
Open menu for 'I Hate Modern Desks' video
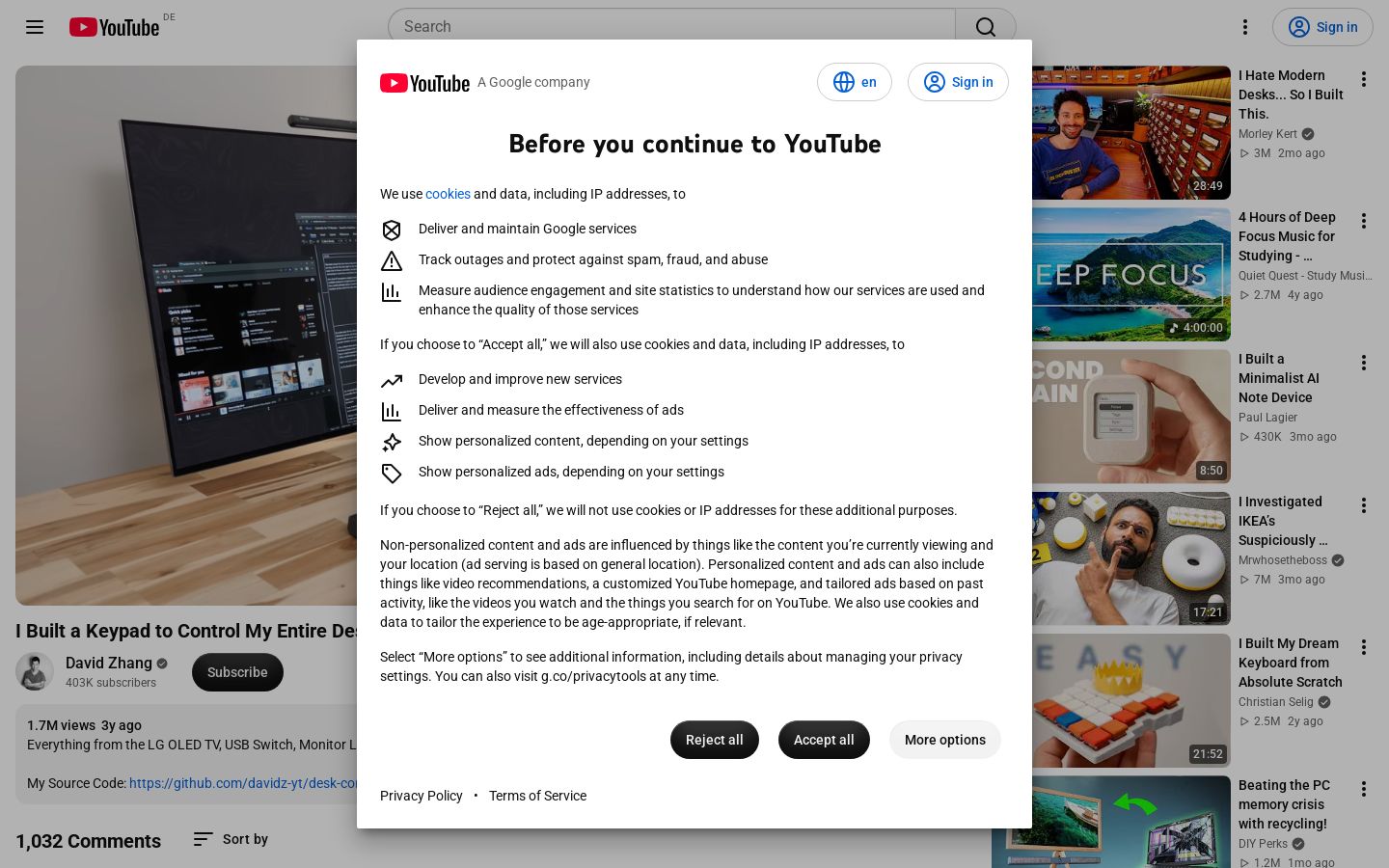pos(1364,79)
